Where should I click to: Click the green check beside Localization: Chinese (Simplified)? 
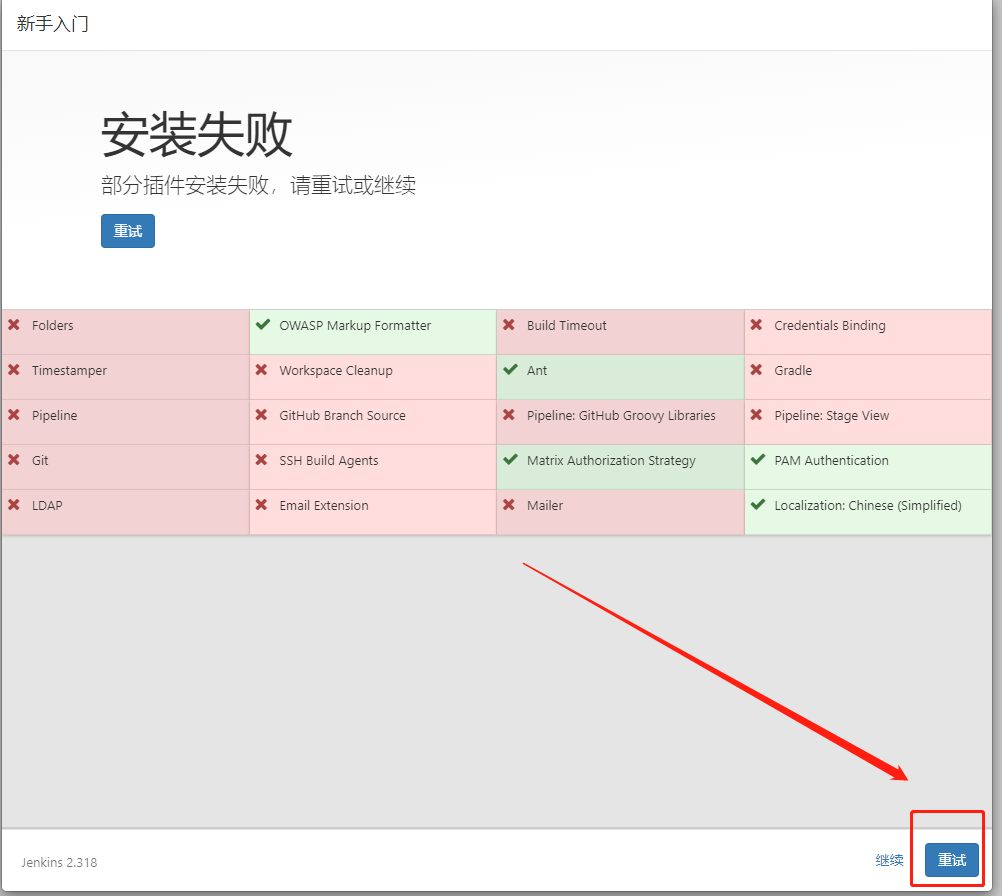point(758,505)
